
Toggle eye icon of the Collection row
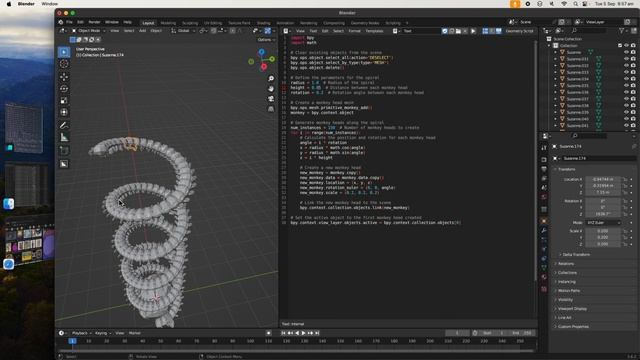(627, 45)
